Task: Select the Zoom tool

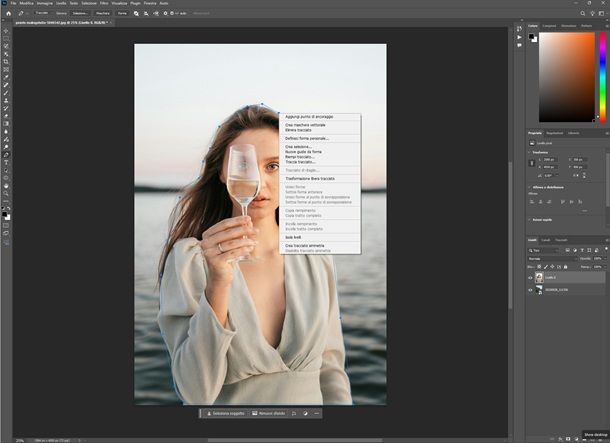Action: coord(6,193)
